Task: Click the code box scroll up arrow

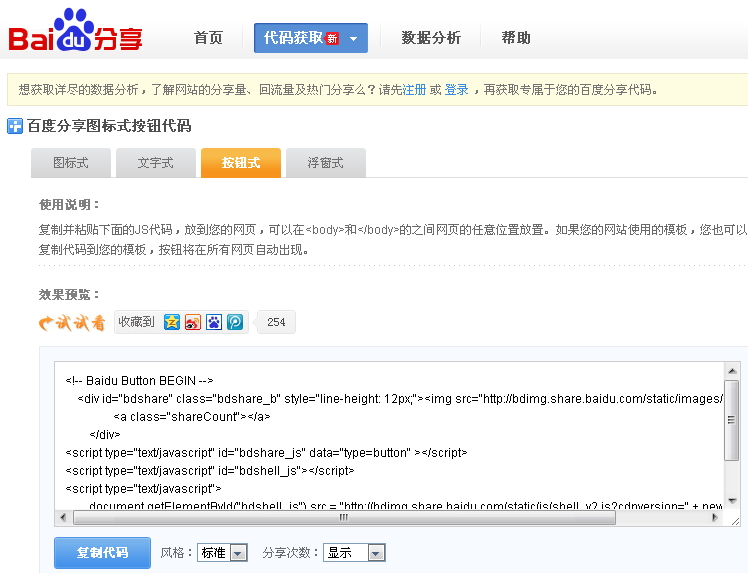Action: coord(732,371)
